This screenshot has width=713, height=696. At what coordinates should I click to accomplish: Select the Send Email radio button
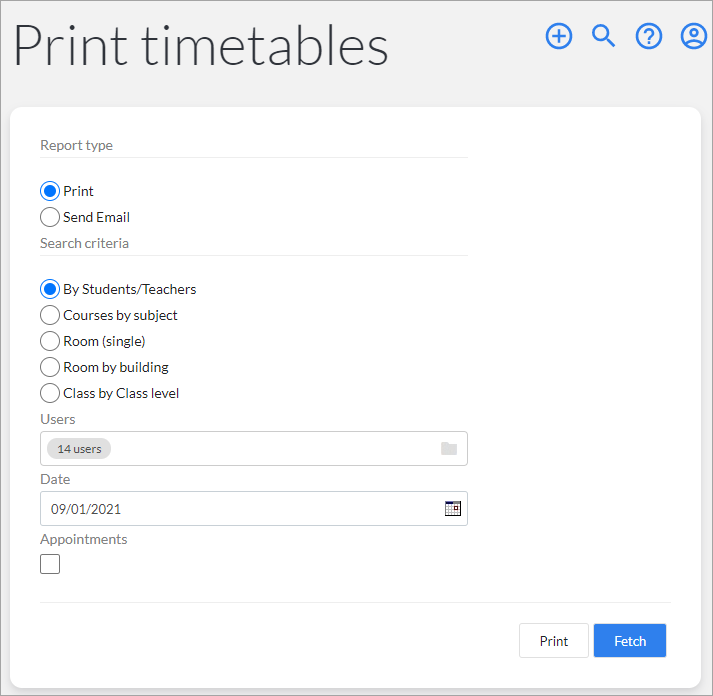[50, 217]
